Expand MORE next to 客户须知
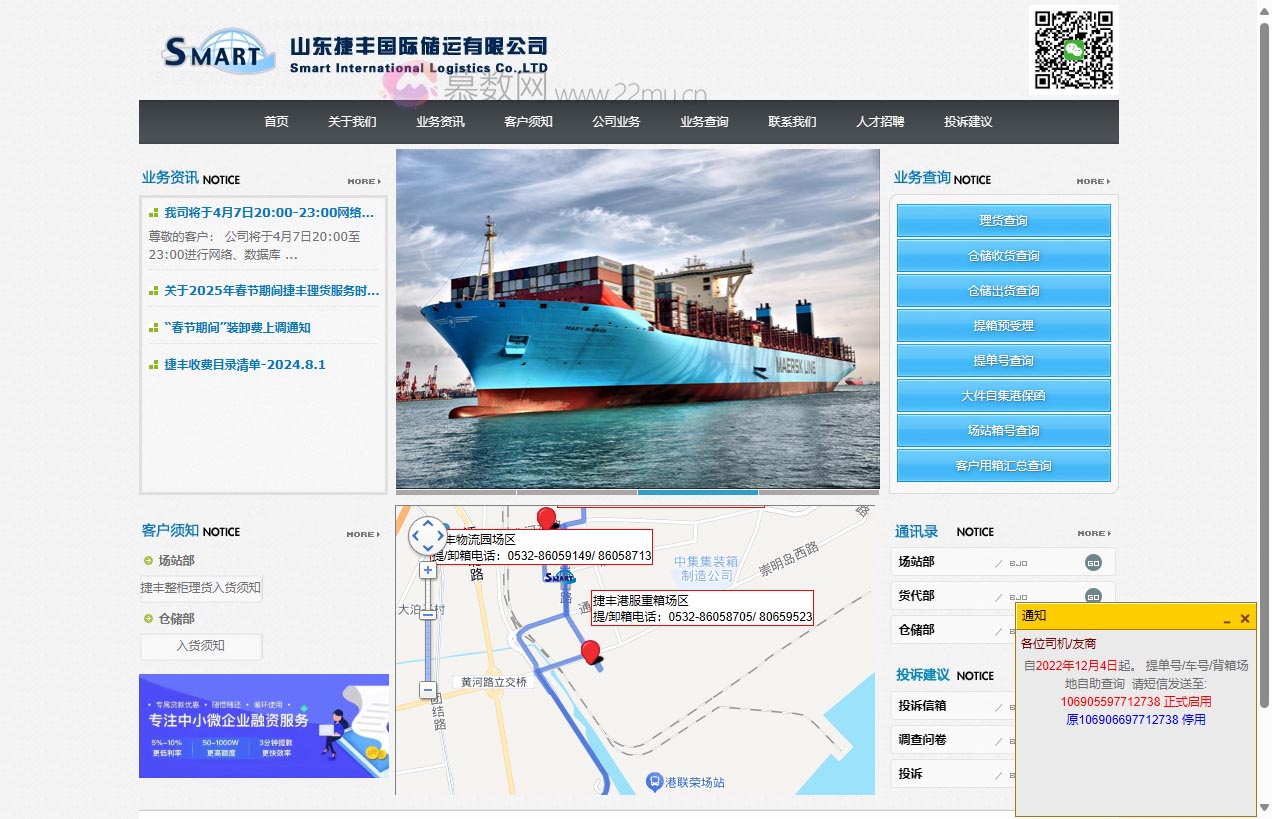Screen dimensions: 1272x819 pyautogui.click(x=364, y=534)
